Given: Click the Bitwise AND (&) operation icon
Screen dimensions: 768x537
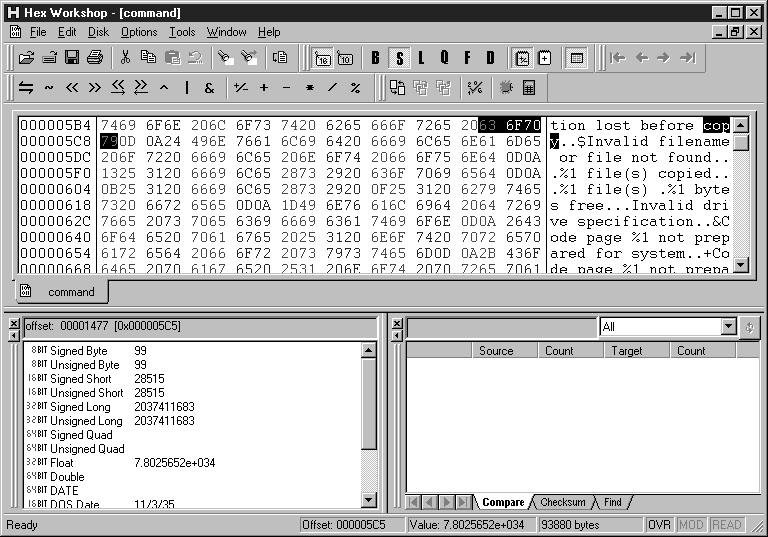Looking at the screenshot, I should (x=209, y=88).
